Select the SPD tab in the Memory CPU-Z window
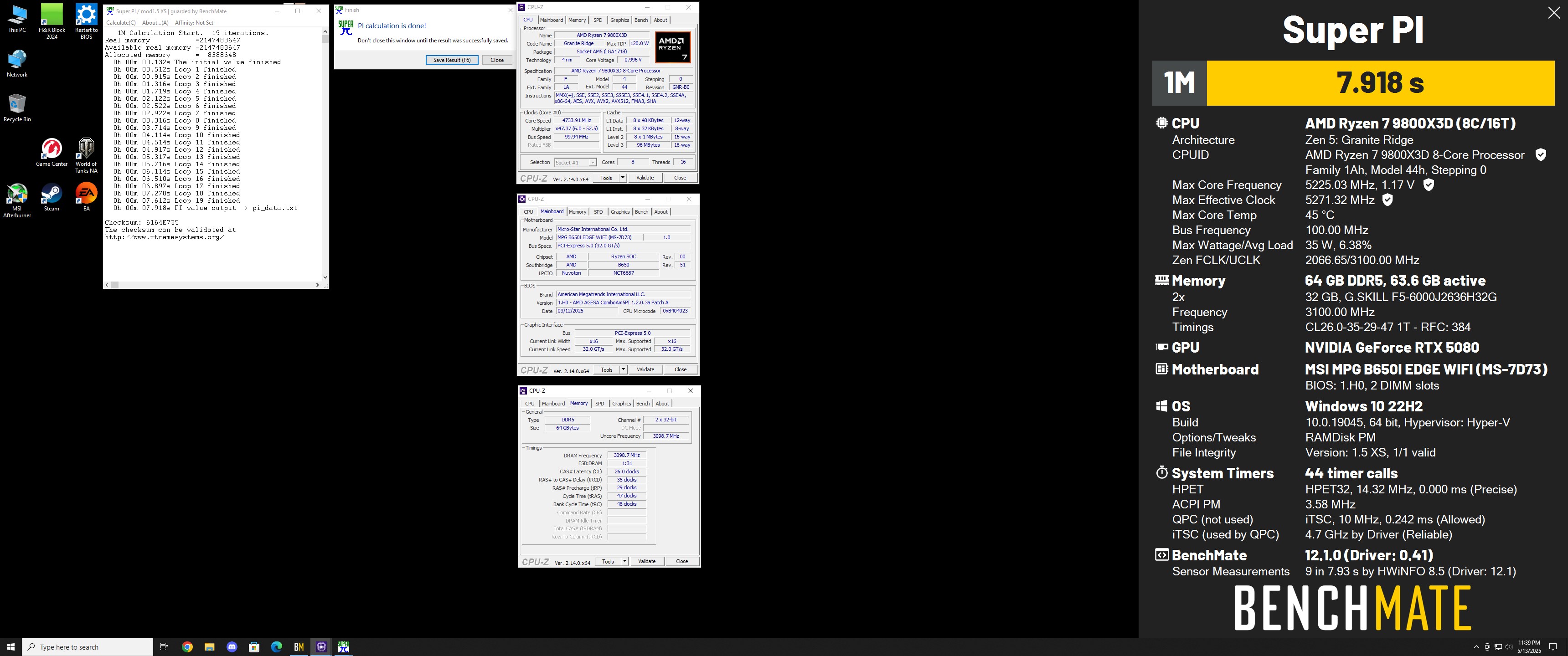The height and width of the screenshot is (656, 1568). click(x=599, y=404)
